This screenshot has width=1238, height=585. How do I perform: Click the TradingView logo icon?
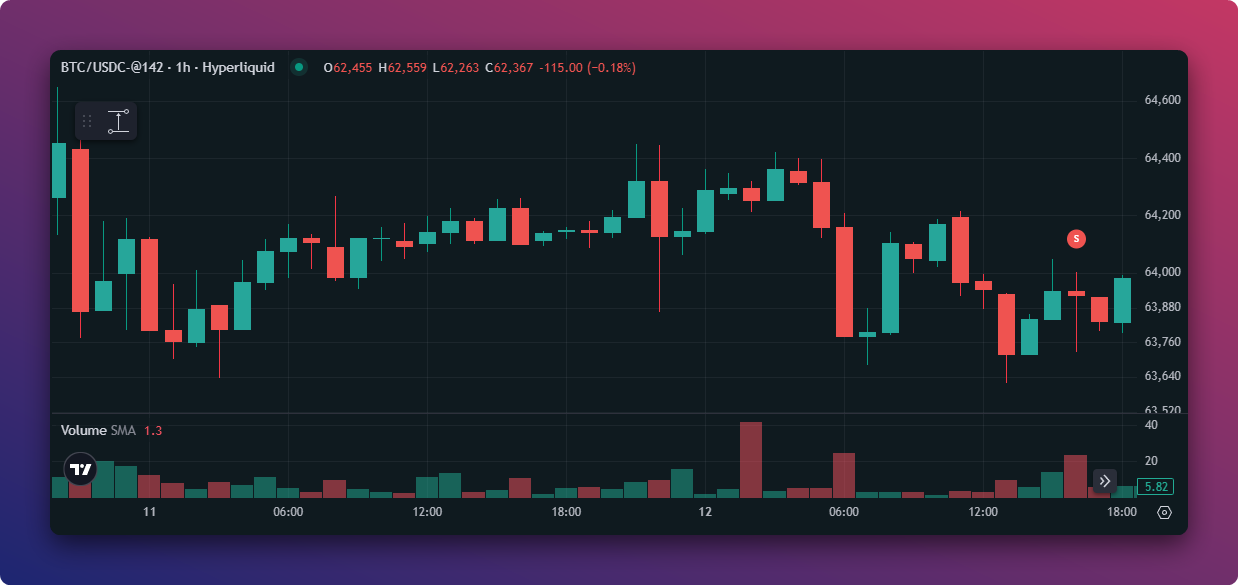point(80,468)
